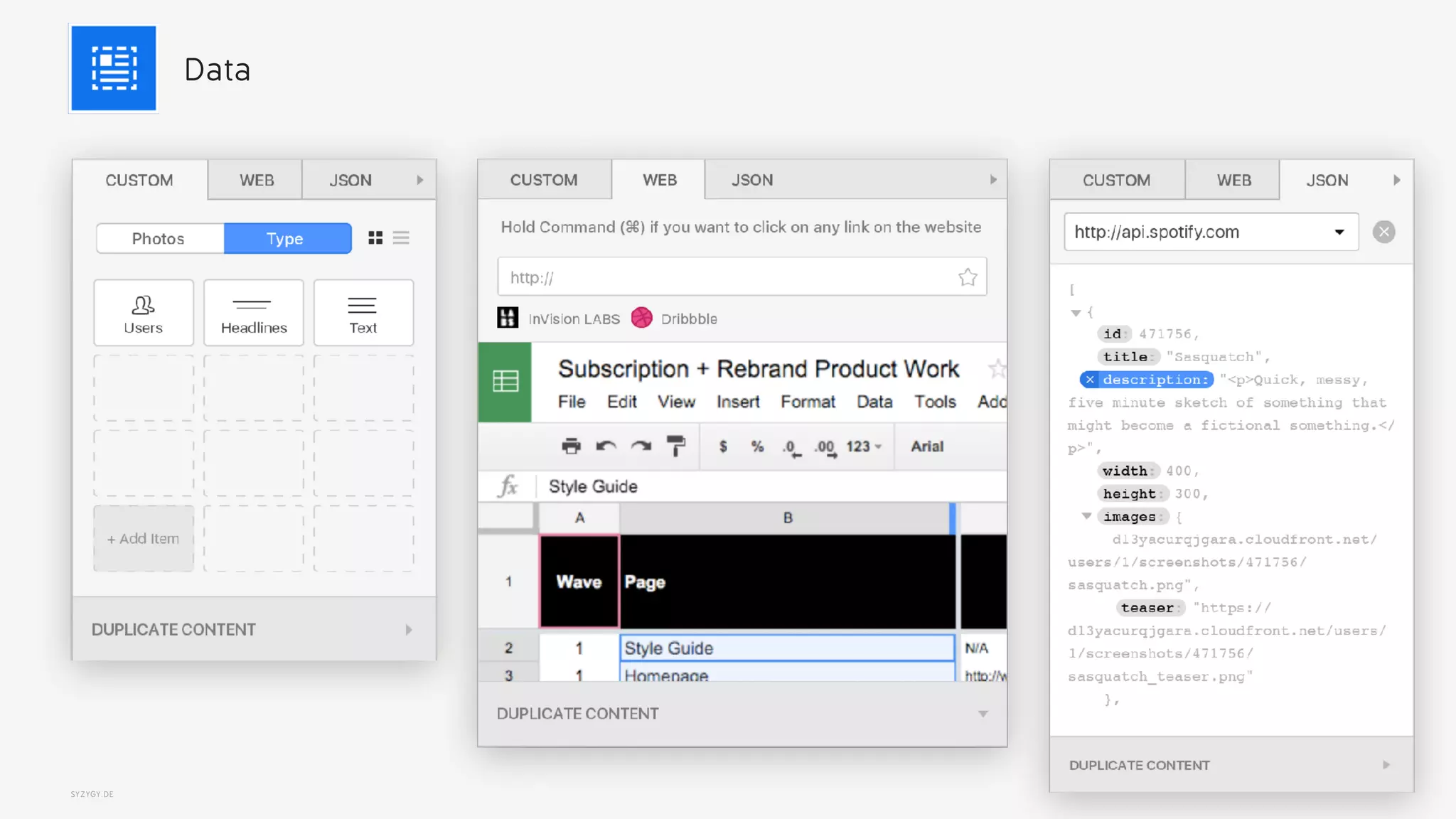Toggle to Photos segment
Viewport: 1456px width, 819px height.
[159, 239]
